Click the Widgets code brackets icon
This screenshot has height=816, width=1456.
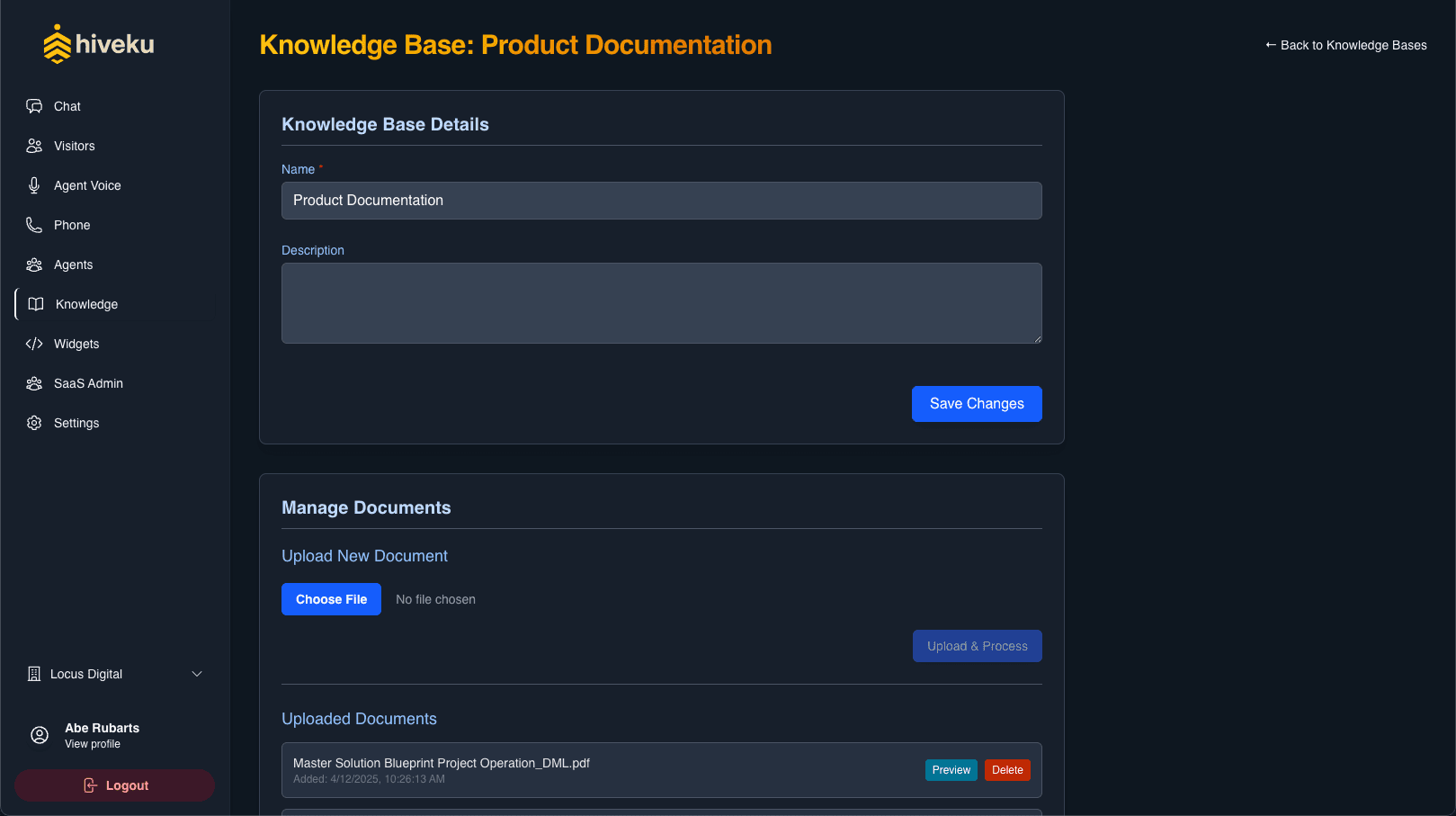[34, 344]
